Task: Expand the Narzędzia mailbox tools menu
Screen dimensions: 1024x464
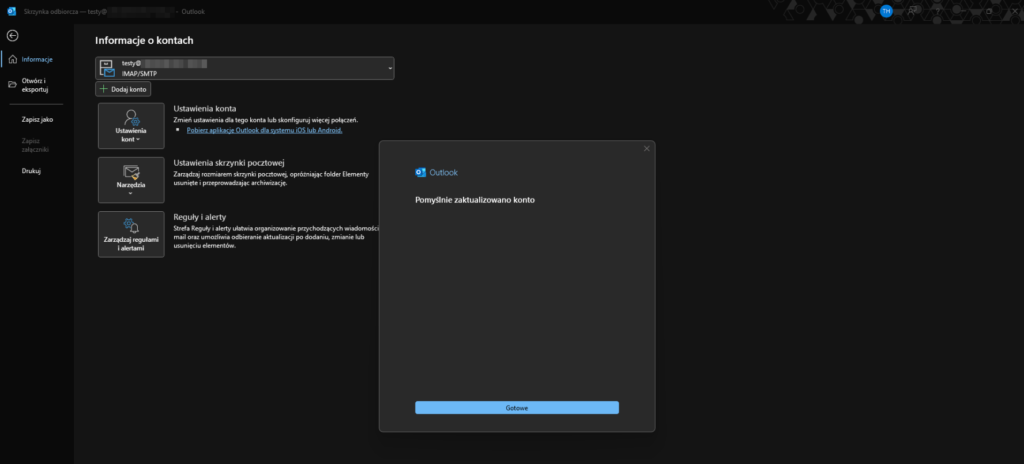Action: [x=131, y=179]
